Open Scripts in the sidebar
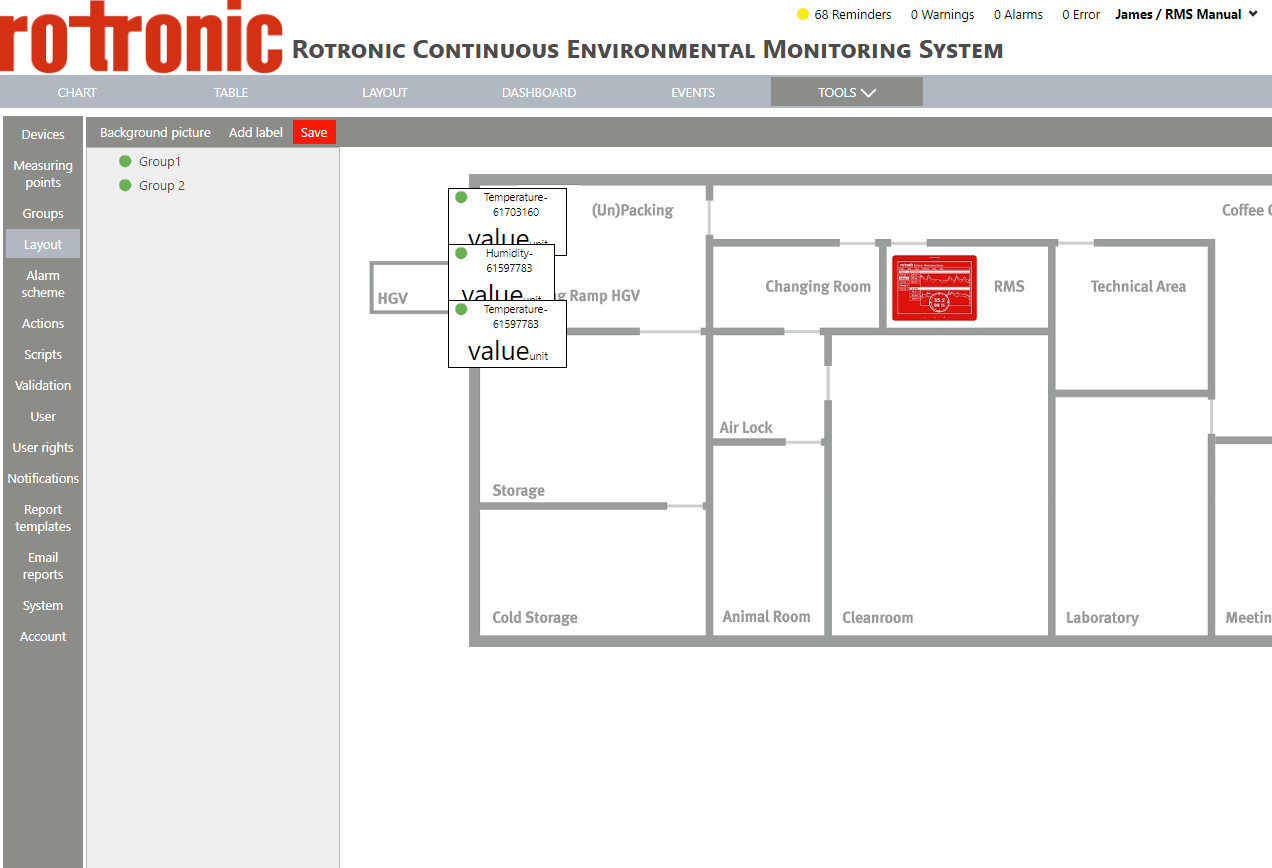Screen dimensions: 1272x868 click(x=43, y=354)
